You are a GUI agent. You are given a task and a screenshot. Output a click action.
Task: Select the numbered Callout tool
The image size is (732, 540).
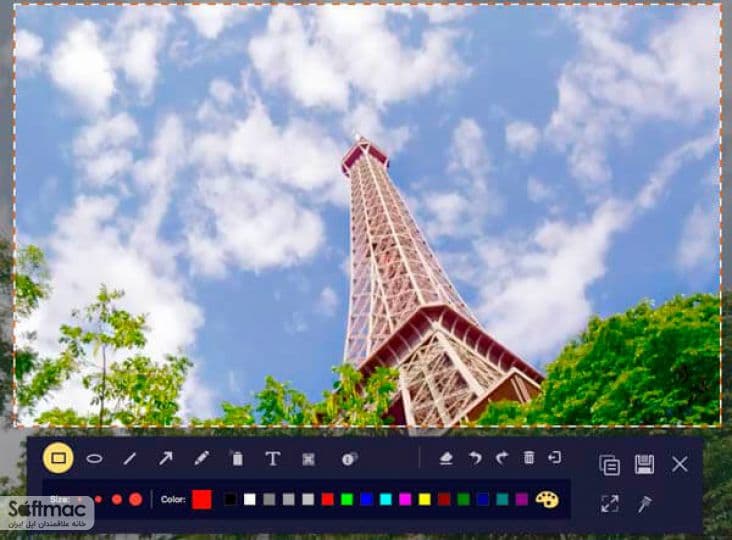click(349, 459)
